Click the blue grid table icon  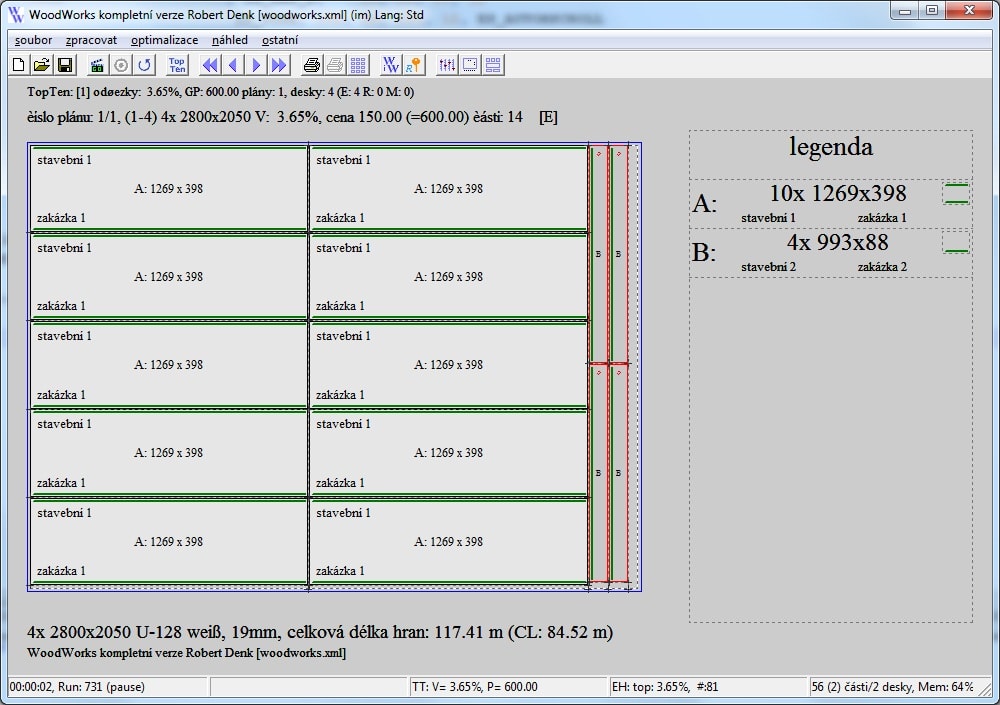coord(358,64)
